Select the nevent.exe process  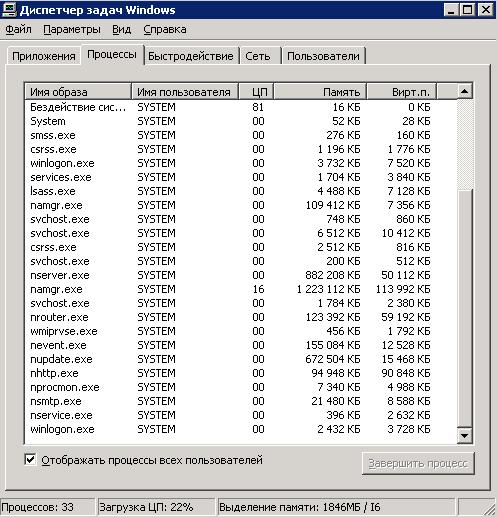pyautogui.click(x=241, y=345)
